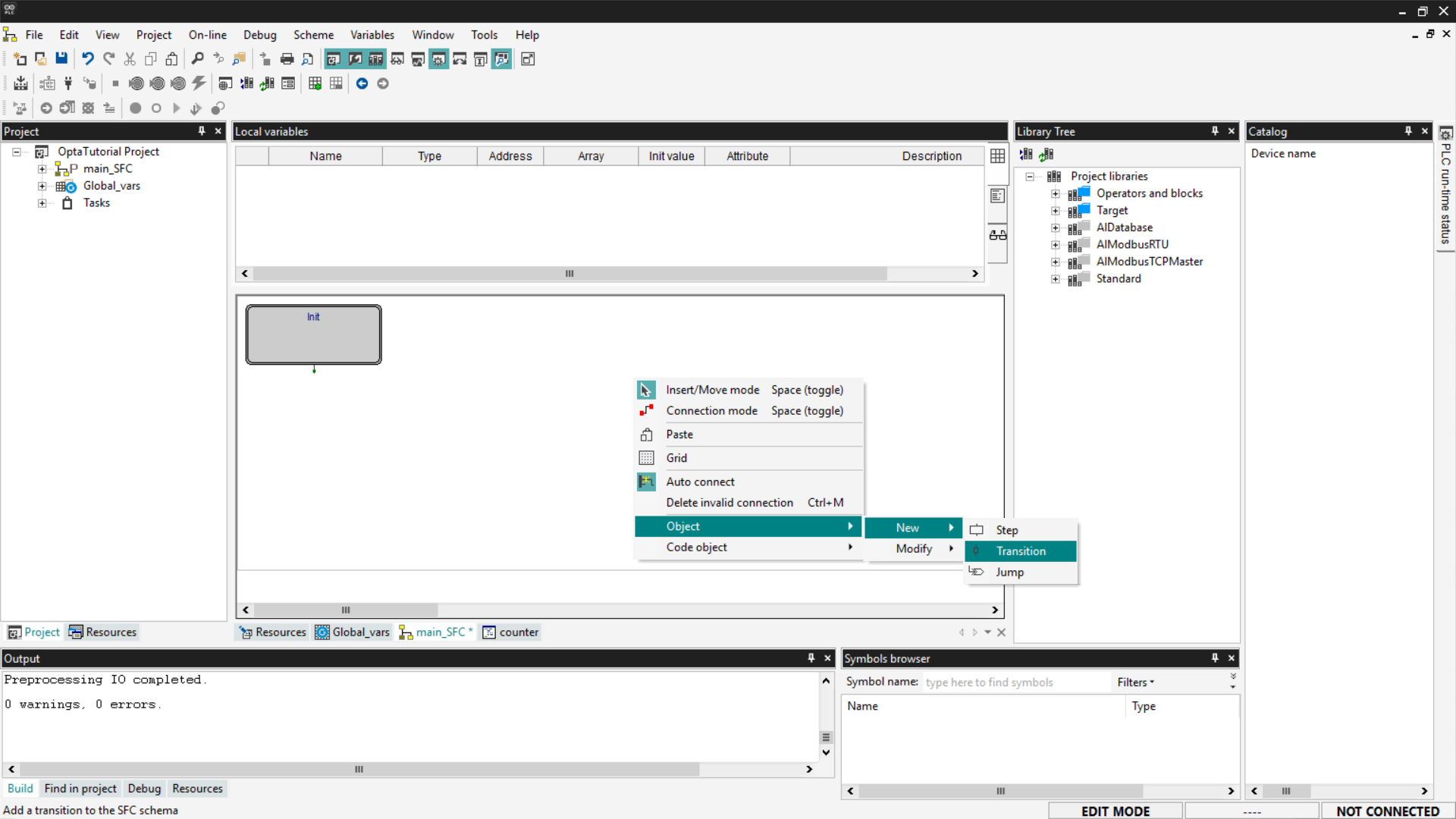Click the blue back navigation arrow
The height and width of the screenshot is (819, 1456).
tap(362, 83)
